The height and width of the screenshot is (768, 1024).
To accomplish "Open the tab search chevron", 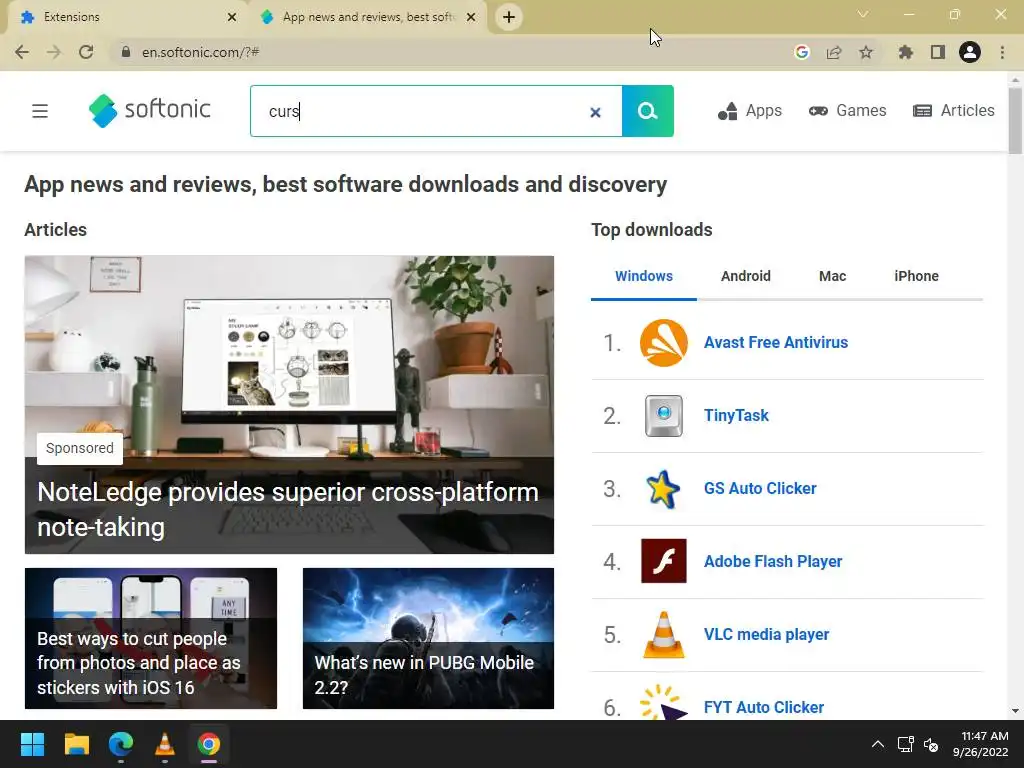I will pyautogui.click(x=863, y=14).
